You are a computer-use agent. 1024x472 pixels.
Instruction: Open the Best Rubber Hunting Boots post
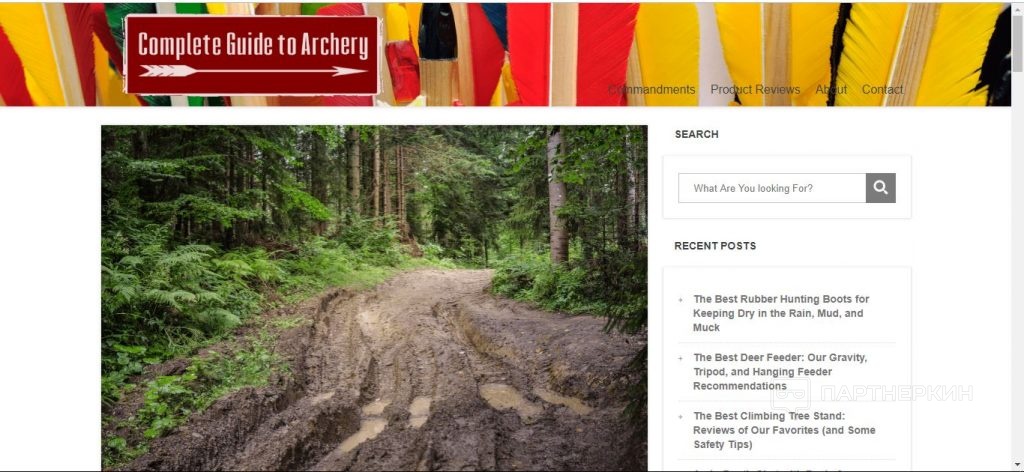(780, 313)
